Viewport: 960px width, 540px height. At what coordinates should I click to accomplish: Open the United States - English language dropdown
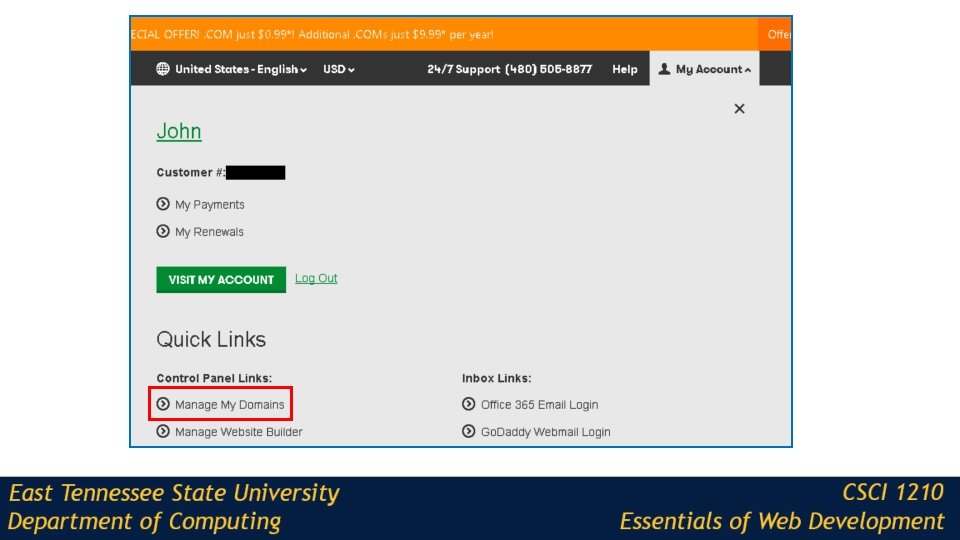click(x=241, y=69)
